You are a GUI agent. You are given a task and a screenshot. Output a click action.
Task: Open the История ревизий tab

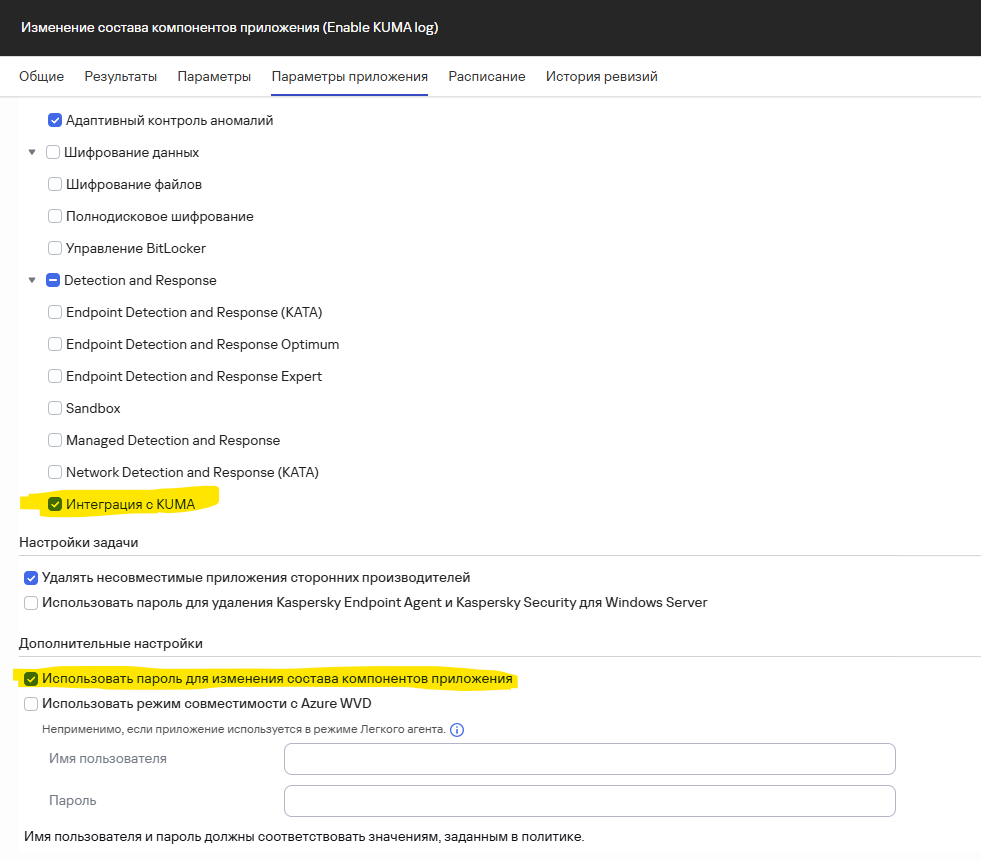click(601, 77)
